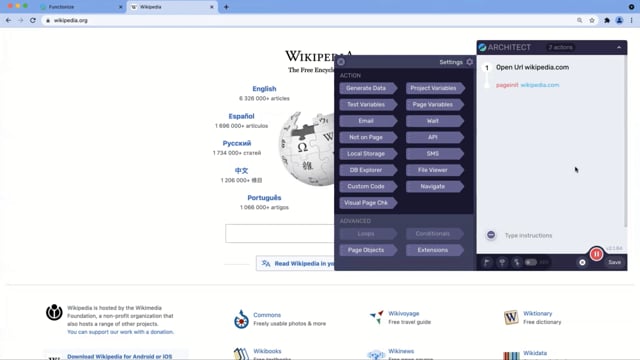This screenshot has width=640, height=360.
Task: Open the browser profile avatar
Action: (619, 20)
